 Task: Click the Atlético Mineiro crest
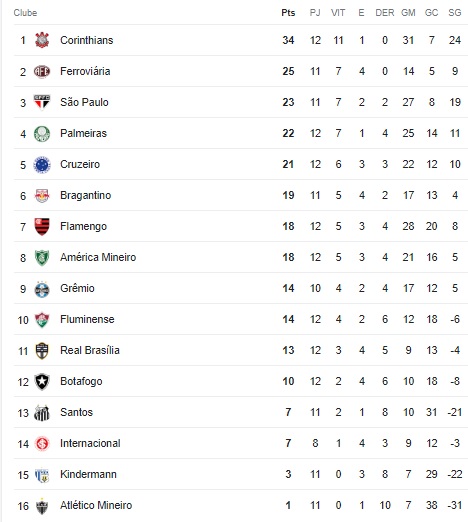pos(42,506)
